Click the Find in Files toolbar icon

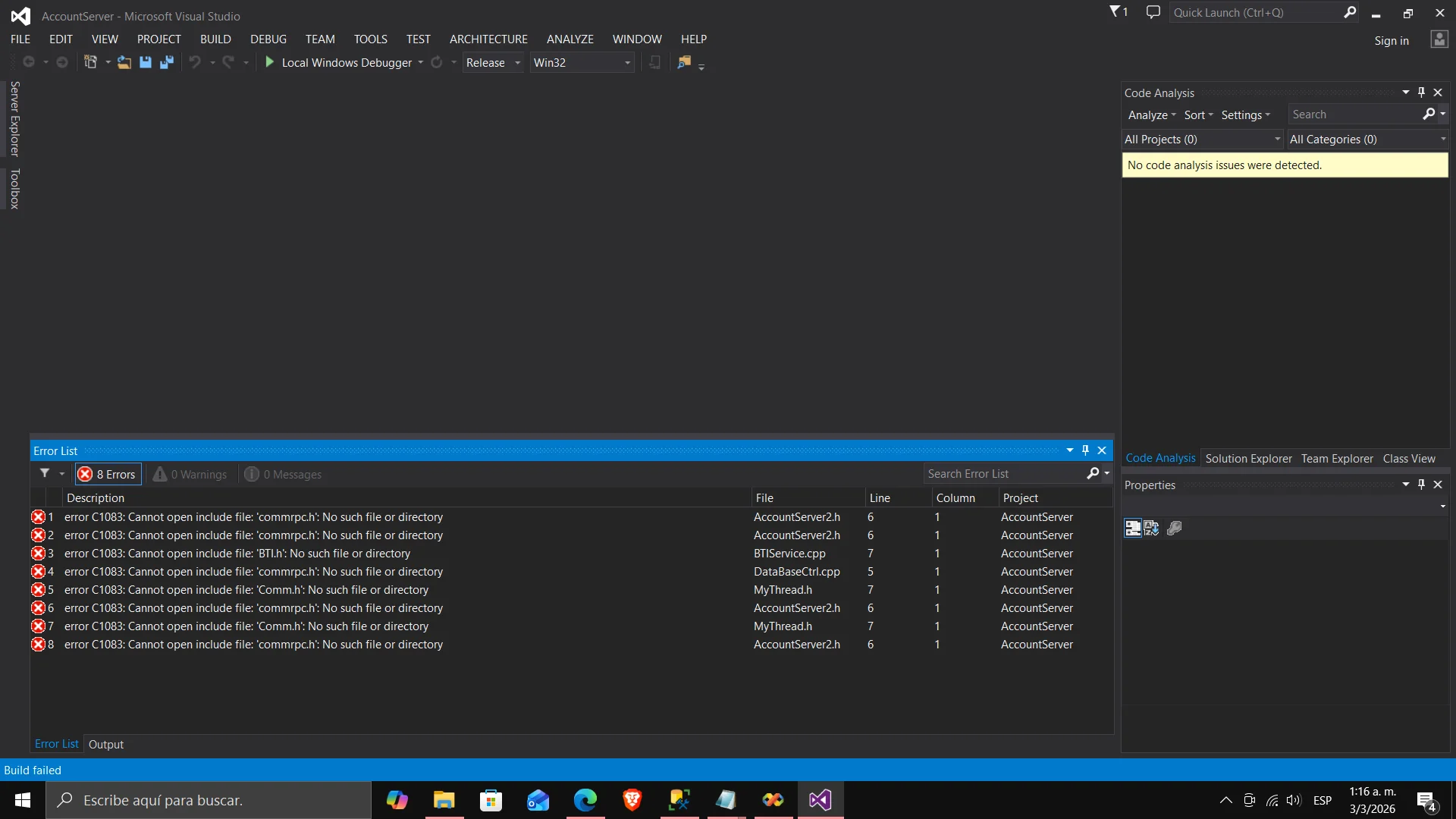684,62
